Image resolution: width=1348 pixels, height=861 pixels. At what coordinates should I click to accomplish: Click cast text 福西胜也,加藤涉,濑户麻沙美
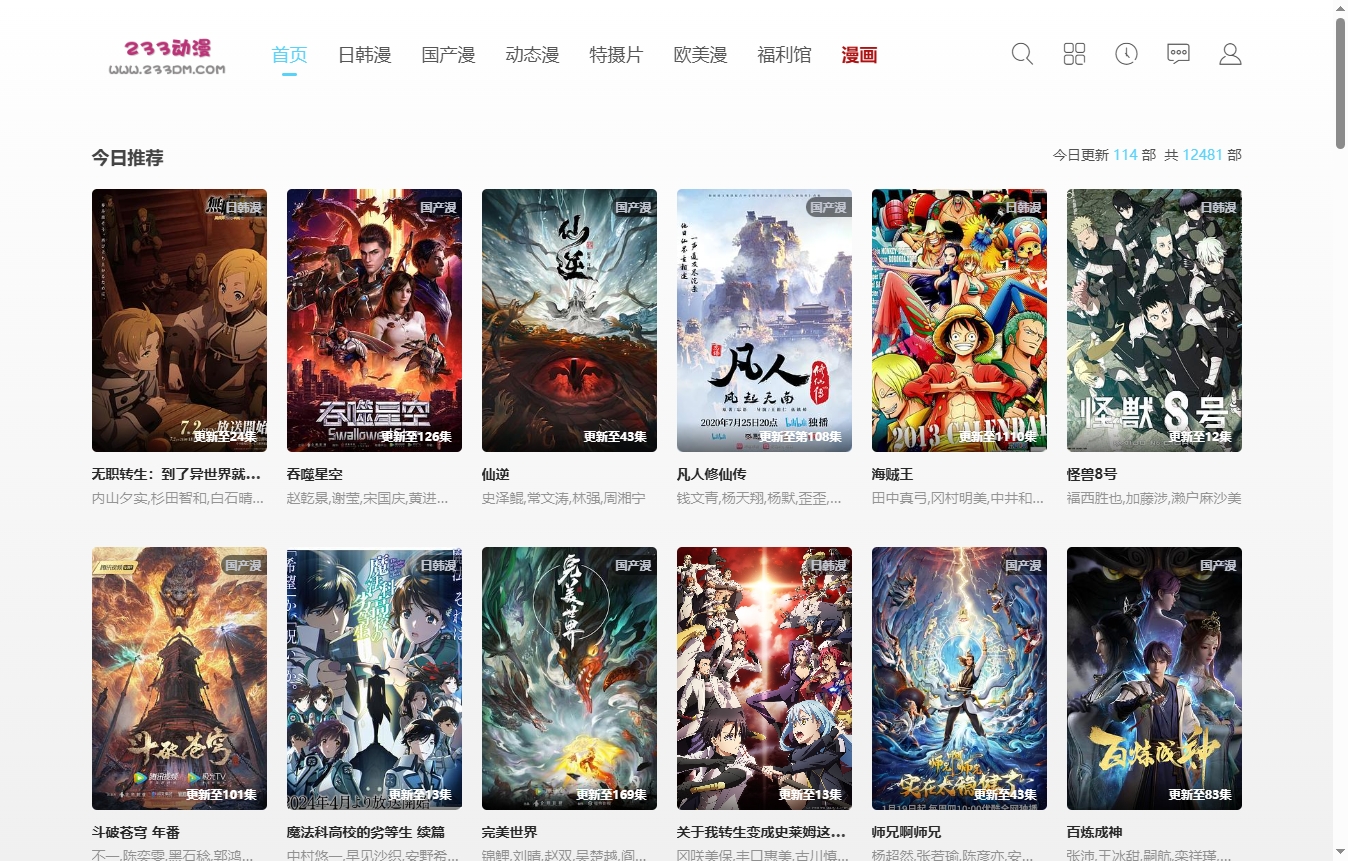1154,498
